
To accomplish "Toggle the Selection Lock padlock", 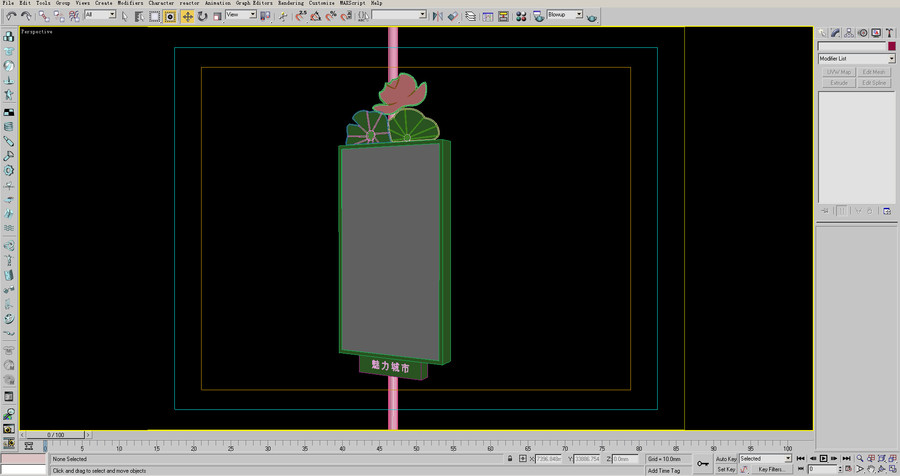I will click(x=510, y=458).
